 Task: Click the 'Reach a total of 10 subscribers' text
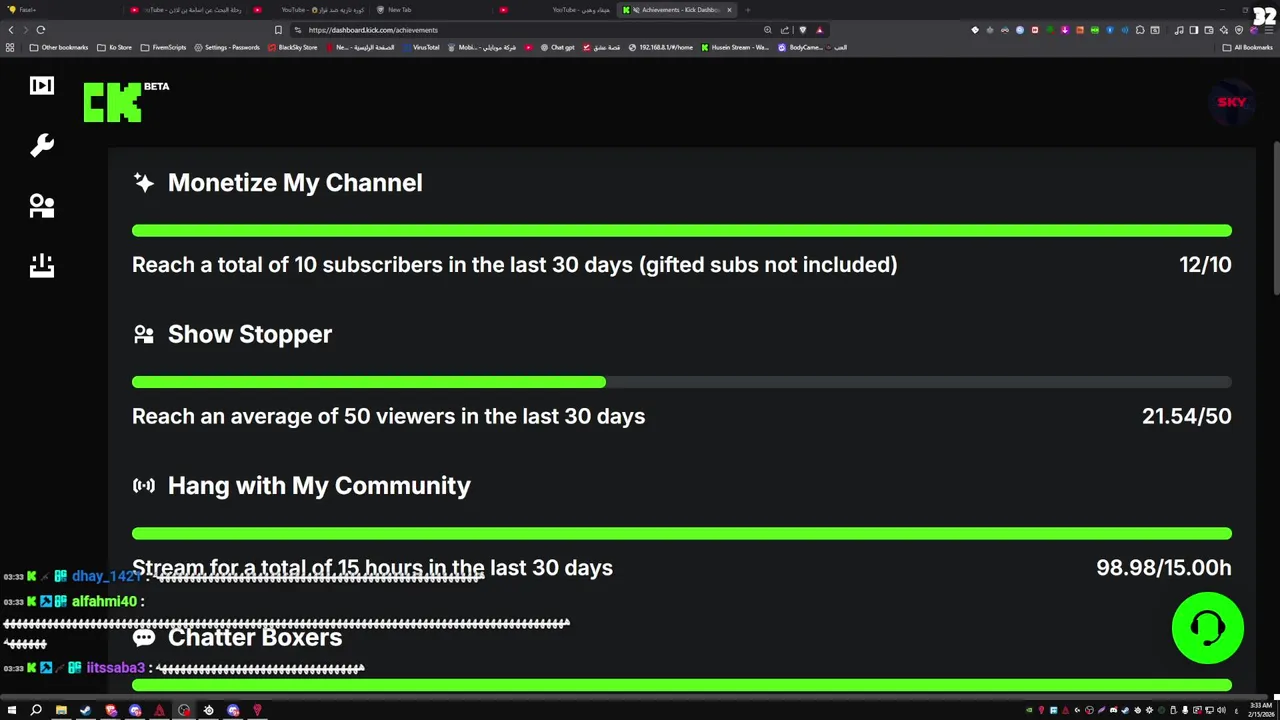[514, 265]
